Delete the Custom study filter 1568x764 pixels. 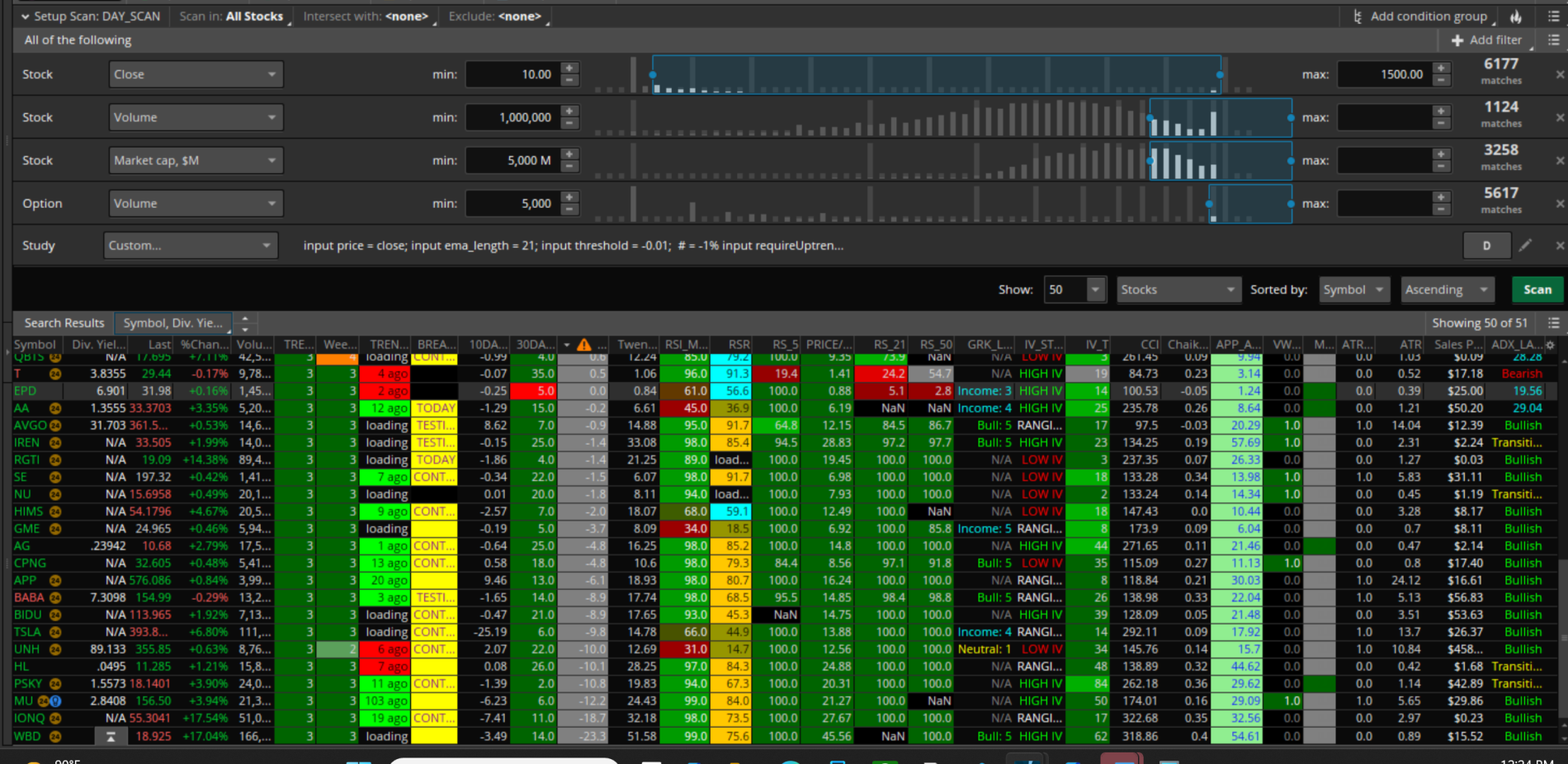tap(1560, 246)
